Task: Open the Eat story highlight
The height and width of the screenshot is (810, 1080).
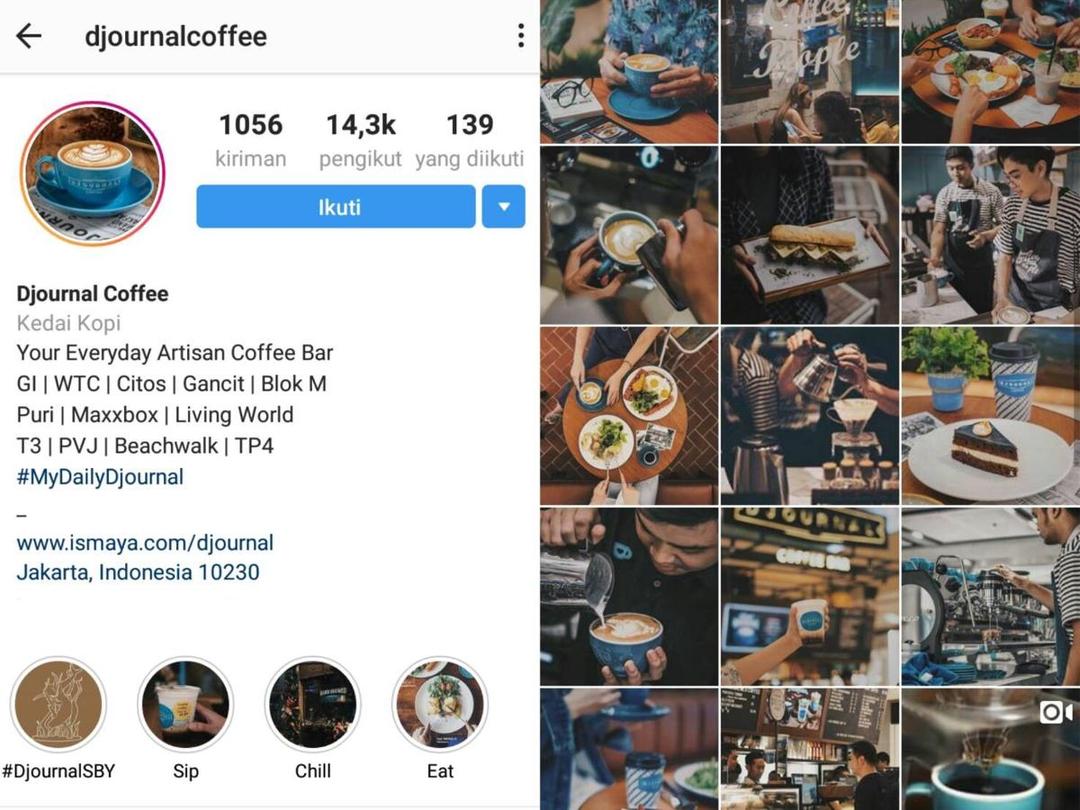Action: click(440, 703)
